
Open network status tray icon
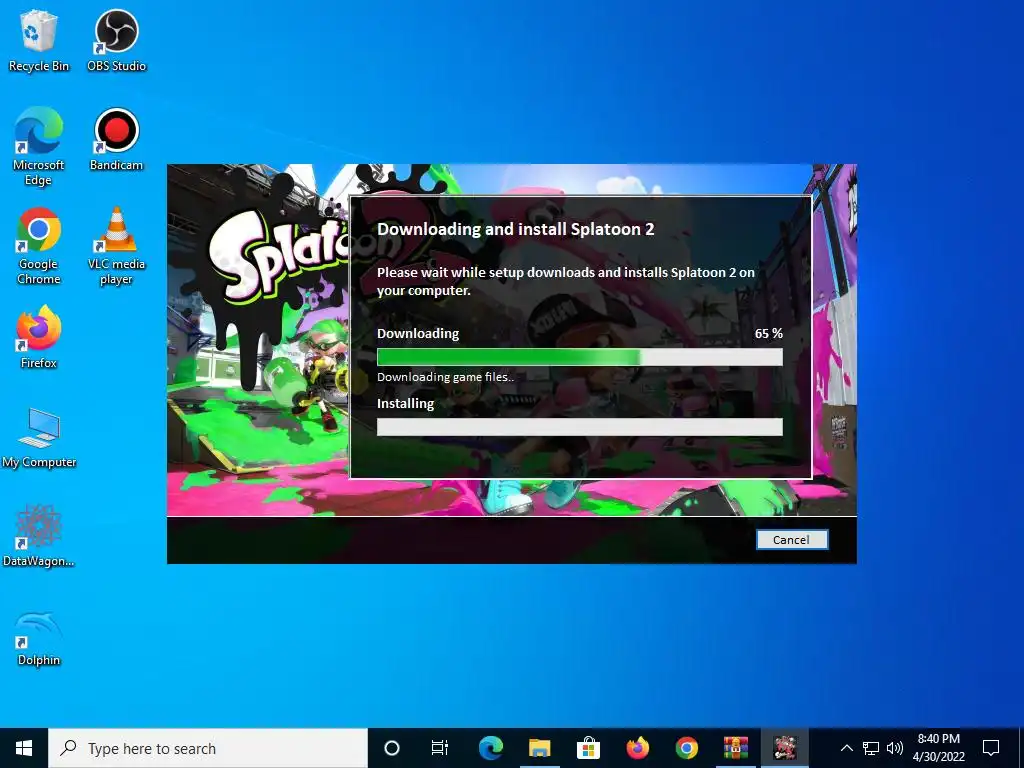871,748
